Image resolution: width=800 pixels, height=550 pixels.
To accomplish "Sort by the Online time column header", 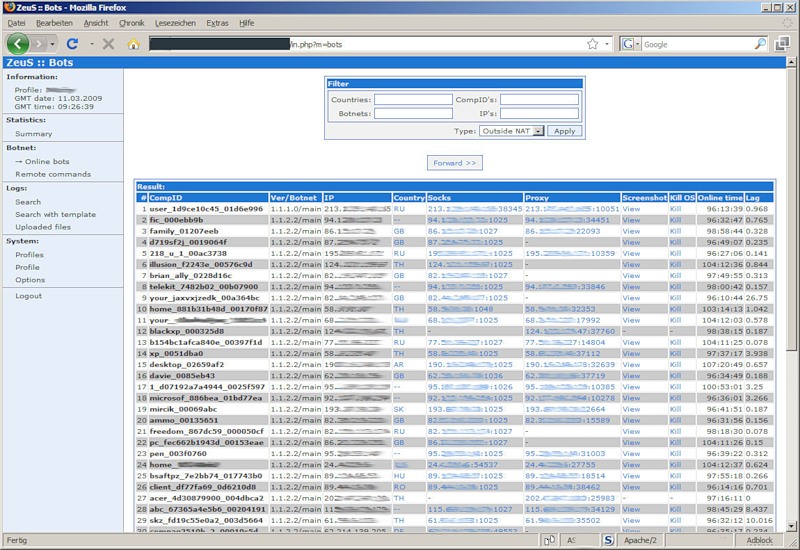I will pyautogui.click(x=720, y=198).
